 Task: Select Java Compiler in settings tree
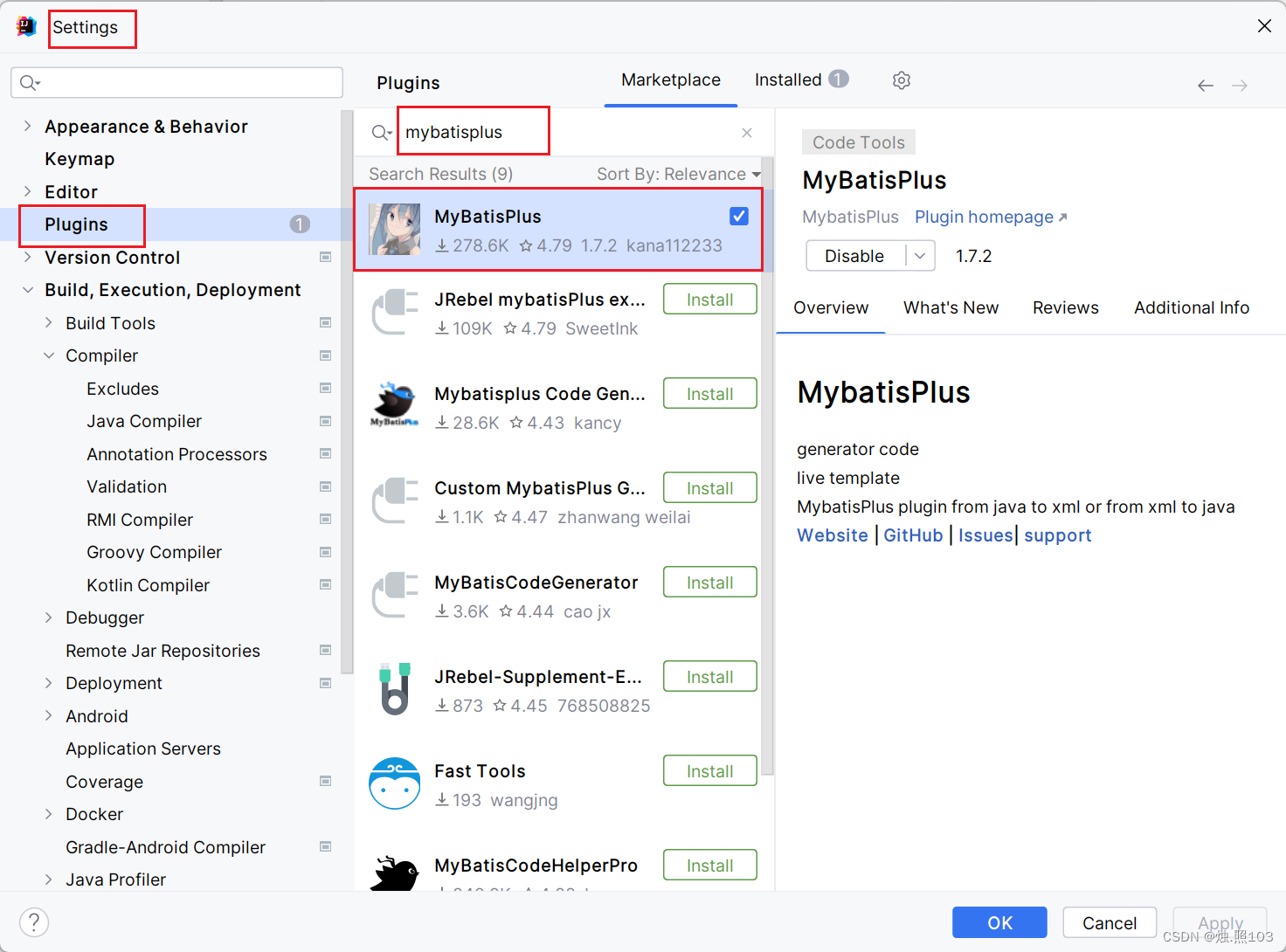(144, 421)
